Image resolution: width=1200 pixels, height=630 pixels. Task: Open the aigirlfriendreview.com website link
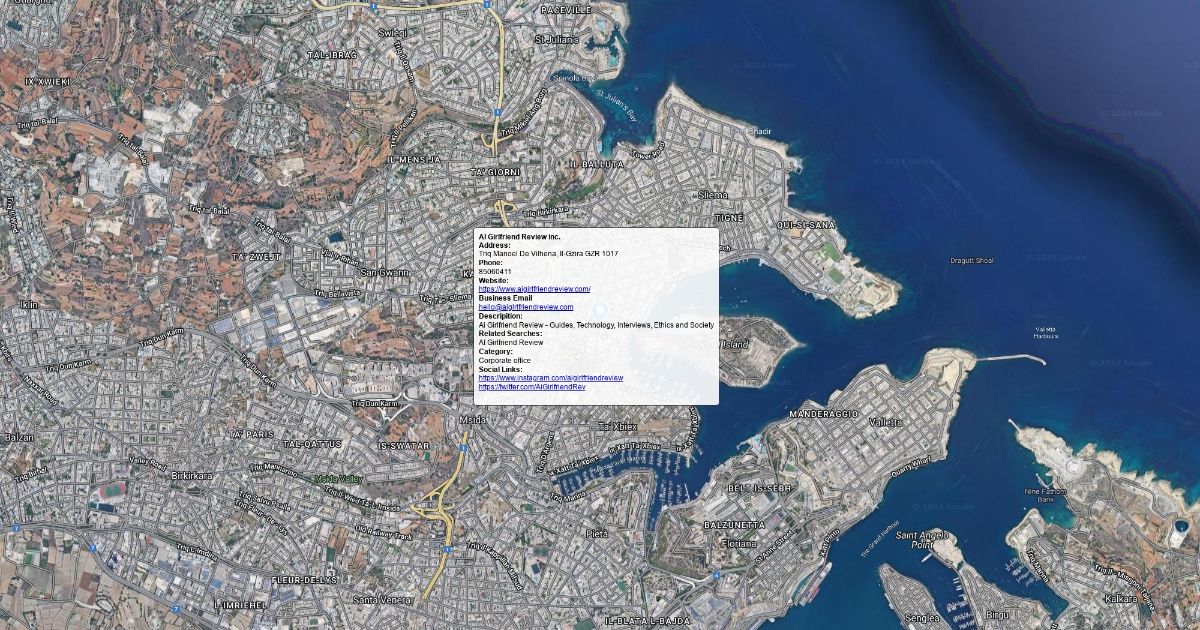(534, 289)
